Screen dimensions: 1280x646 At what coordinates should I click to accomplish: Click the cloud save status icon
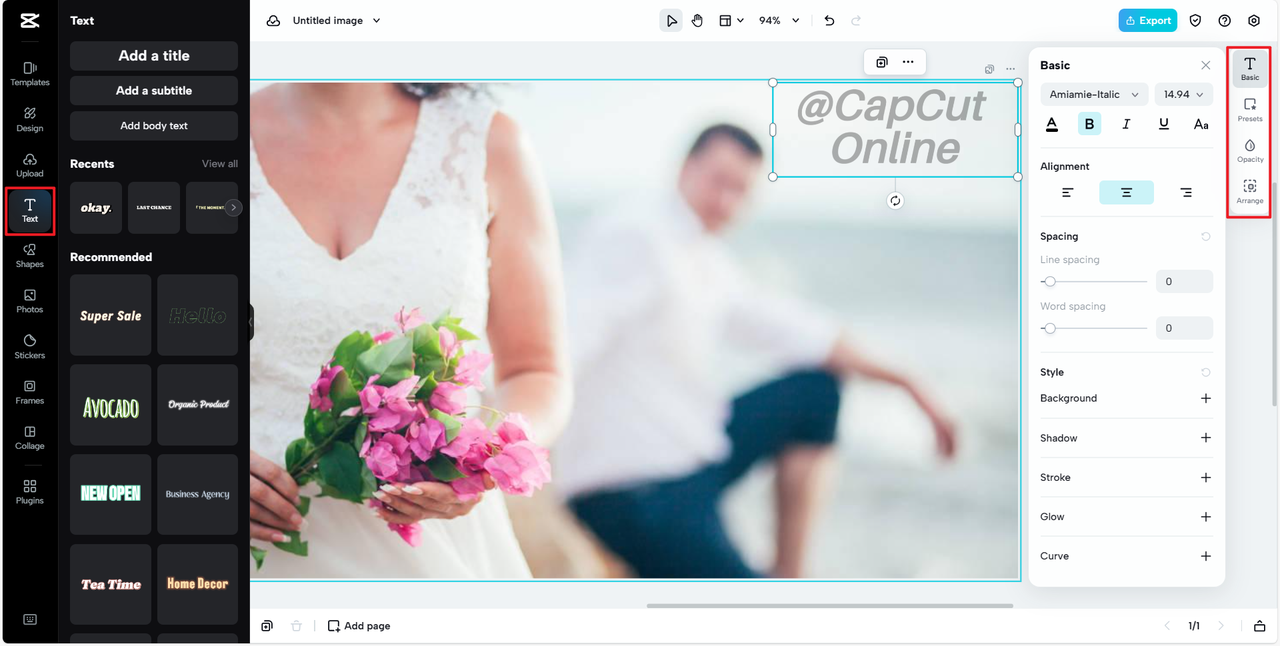click(273, 20)
